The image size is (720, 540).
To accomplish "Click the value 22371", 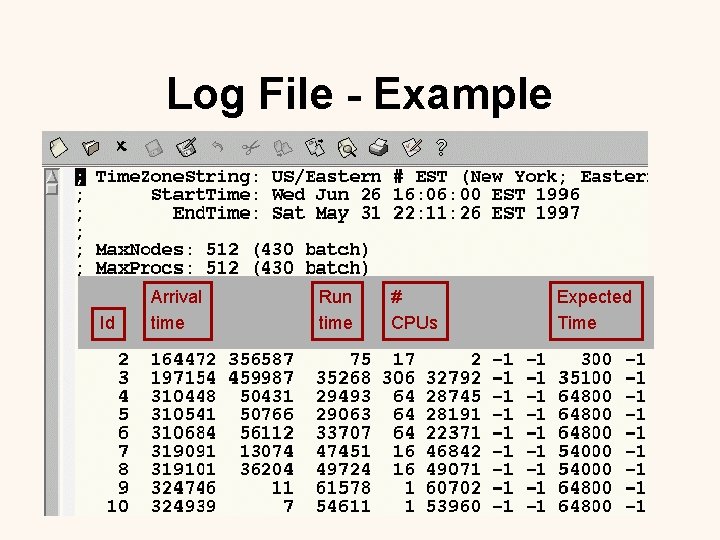I will click(454, 433).
